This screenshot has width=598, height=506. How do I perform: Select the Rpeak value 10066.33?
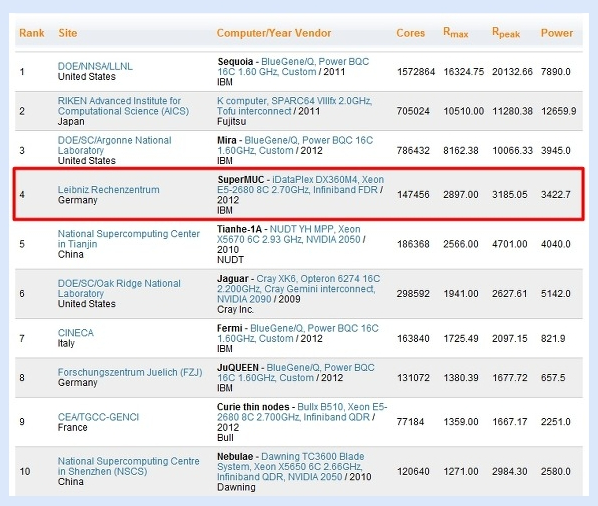pos(512,150)
